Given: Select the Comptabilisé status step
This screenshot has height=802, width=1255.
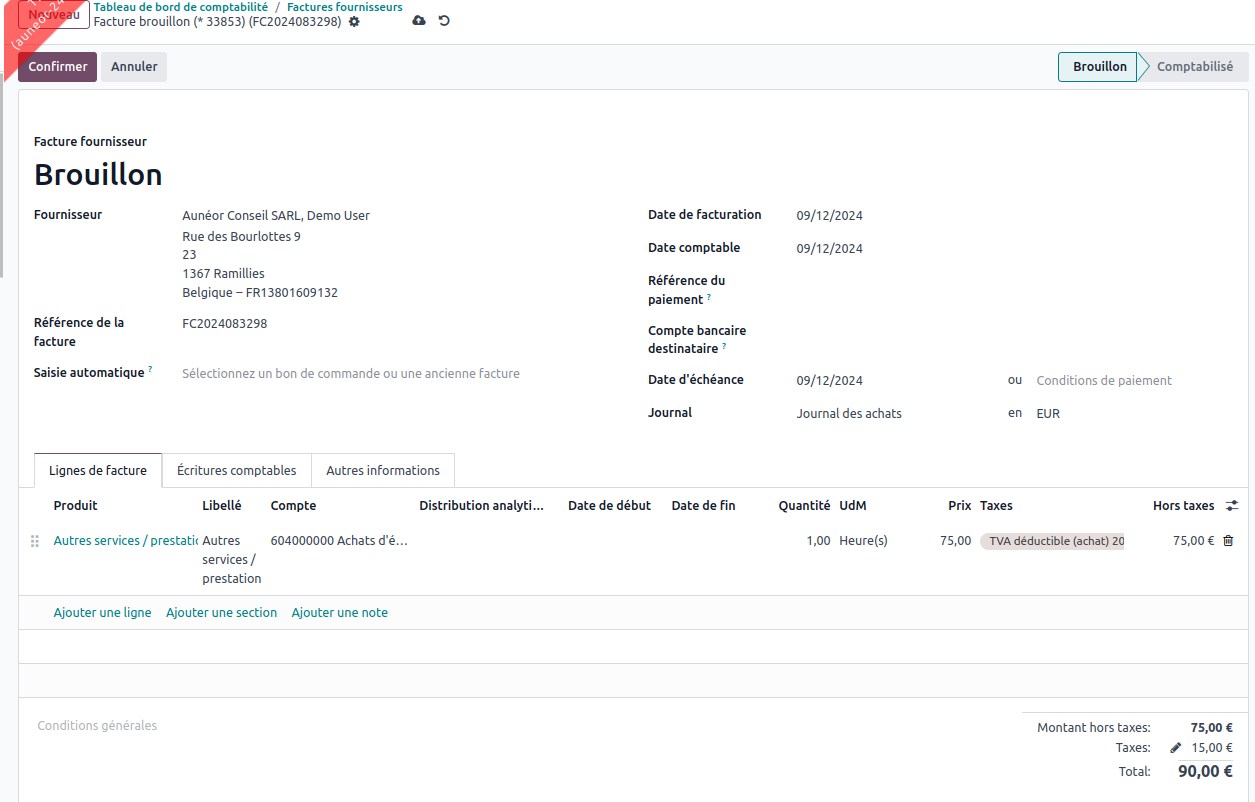Looking at the screenshot, I should pos(1194,67).
